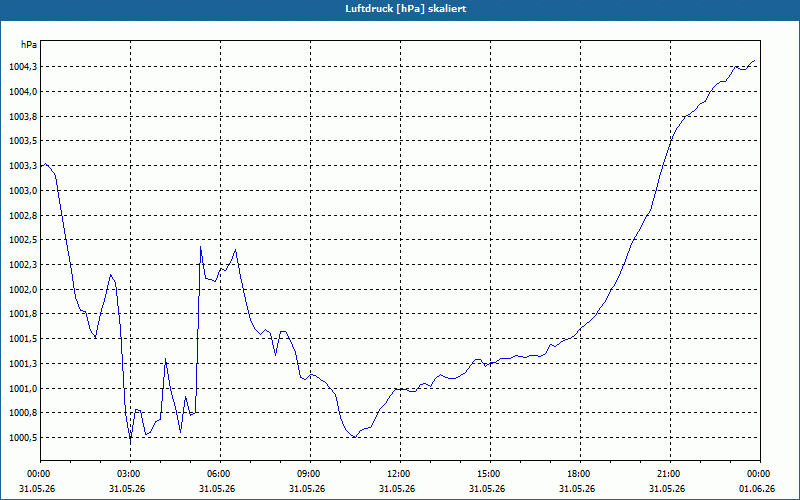
Task: Click the 31.05.26 date under 18:00
Action: point(577,489)
